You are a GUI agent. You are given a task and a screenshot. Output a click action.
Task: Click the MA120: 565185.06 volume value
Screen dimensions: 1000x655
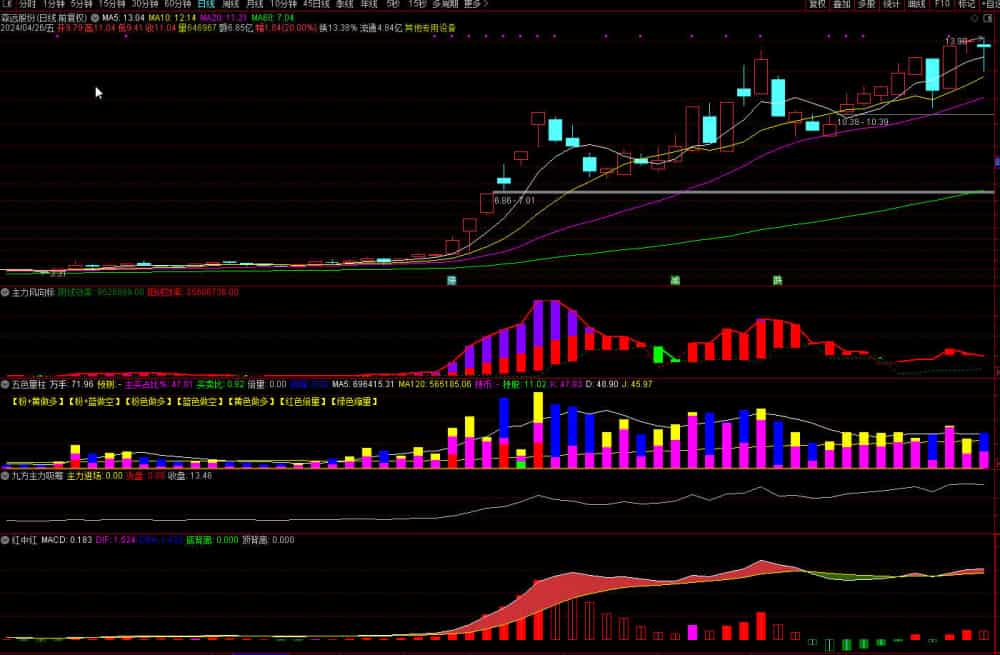(x=434, y=385)
